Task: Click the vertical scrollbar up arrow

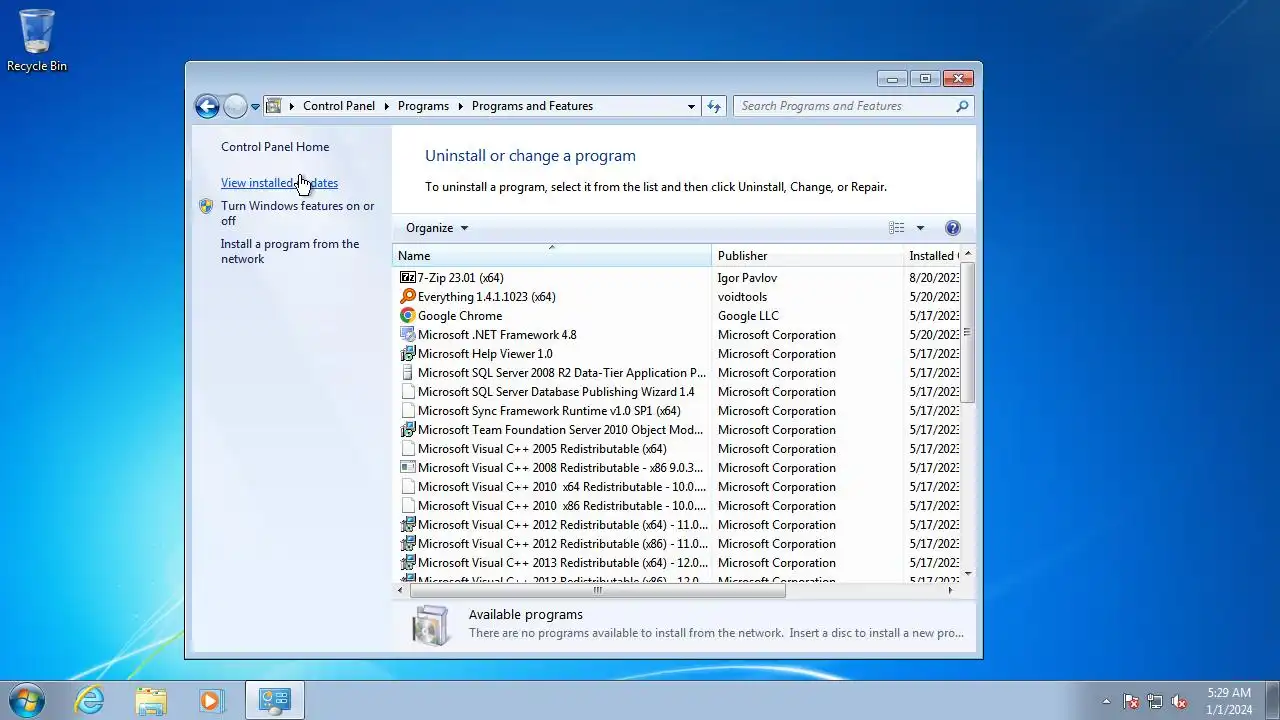Action: 967,254
